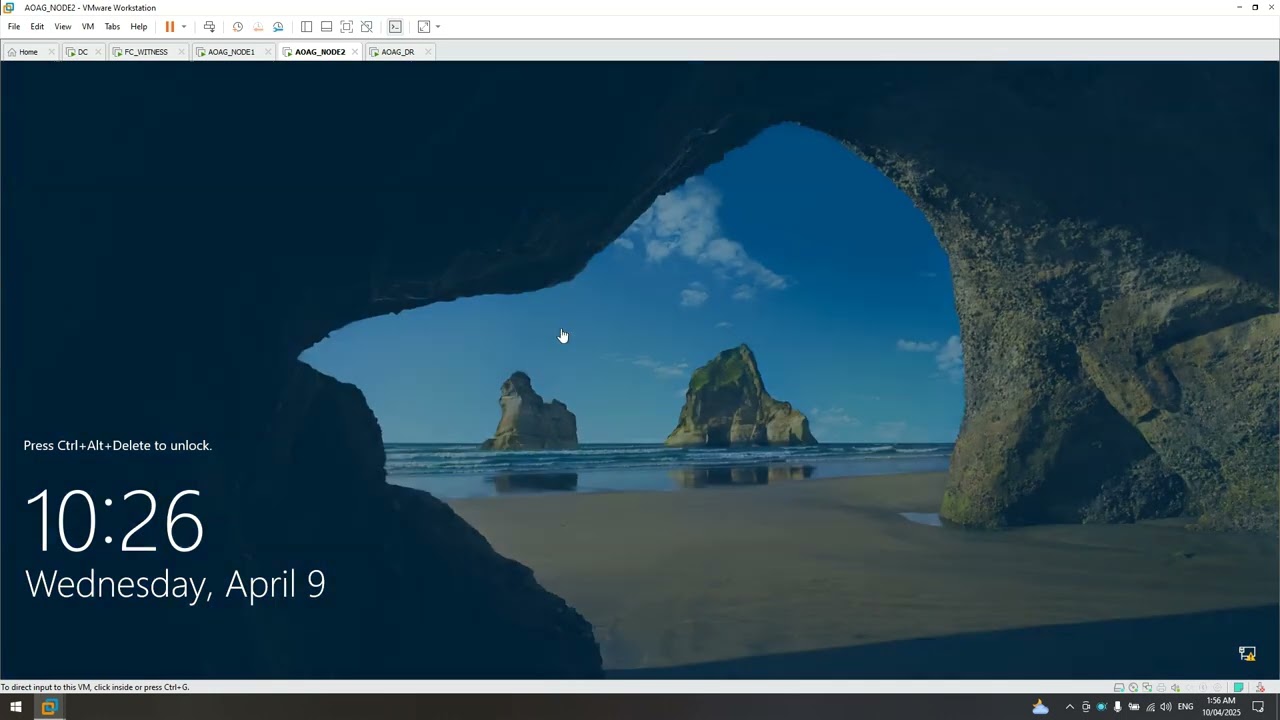Switch to the DC tab

(x=82, y=52)
